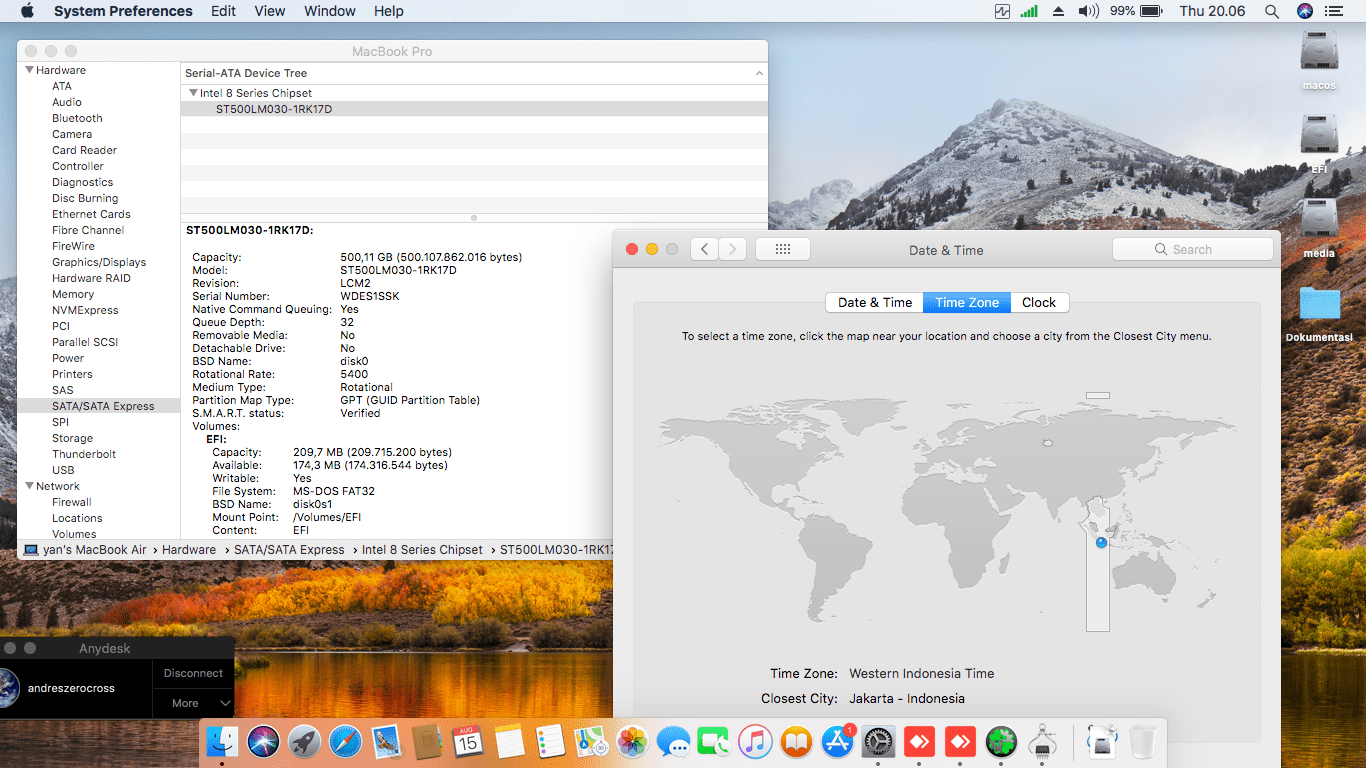Click the Launchpad rocket icon
This screenshot has height=768, width=1366.
point(304,742)
